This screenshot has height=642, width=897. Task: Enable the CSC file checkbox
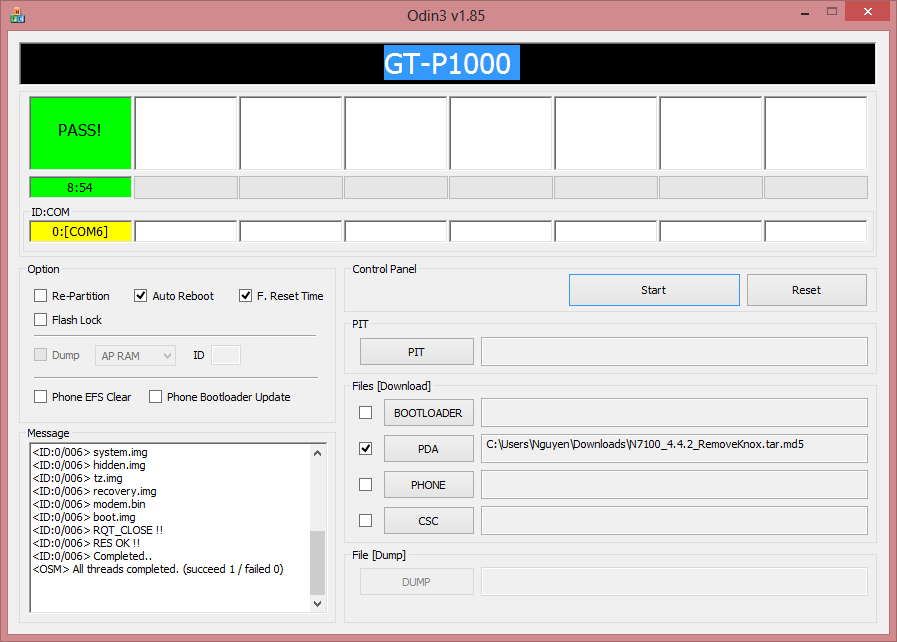366,521
